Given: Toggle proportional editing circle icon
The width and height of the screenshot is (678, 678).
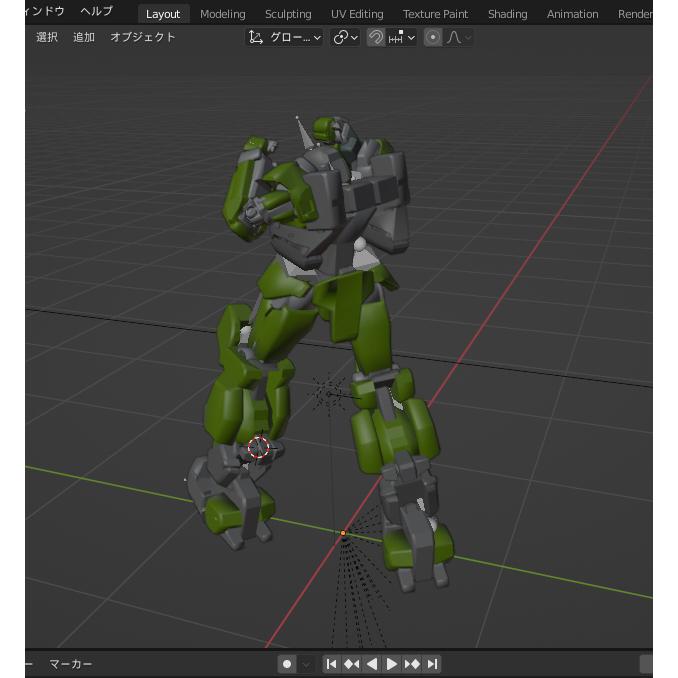Looking at the screenshot, I should [433, 38].
